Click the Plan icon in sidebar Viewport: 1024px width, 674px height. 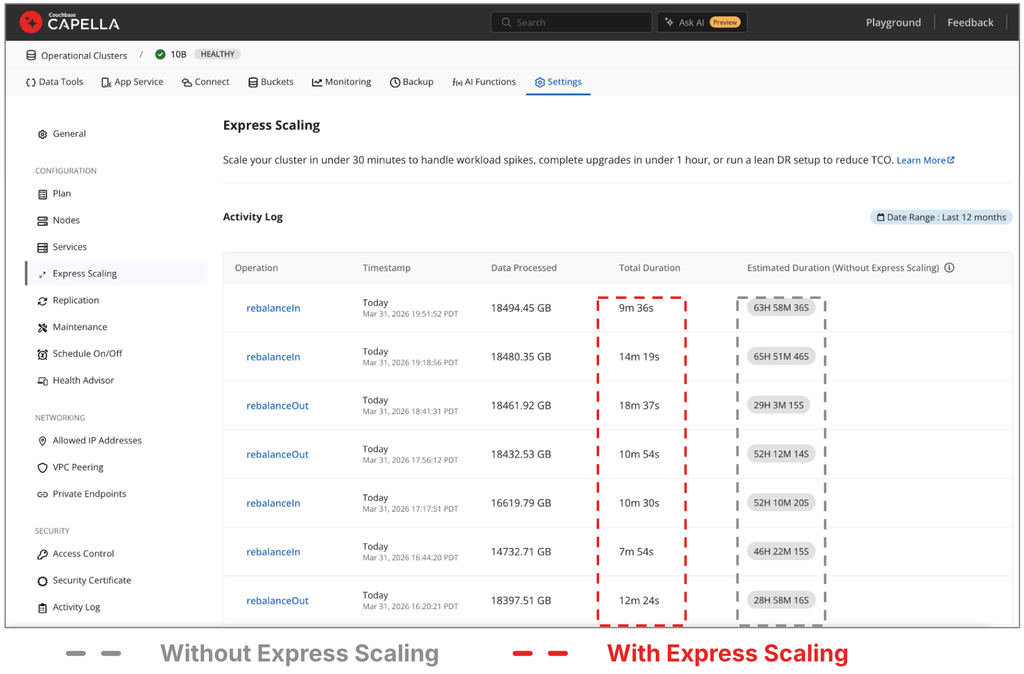[42, 194]
